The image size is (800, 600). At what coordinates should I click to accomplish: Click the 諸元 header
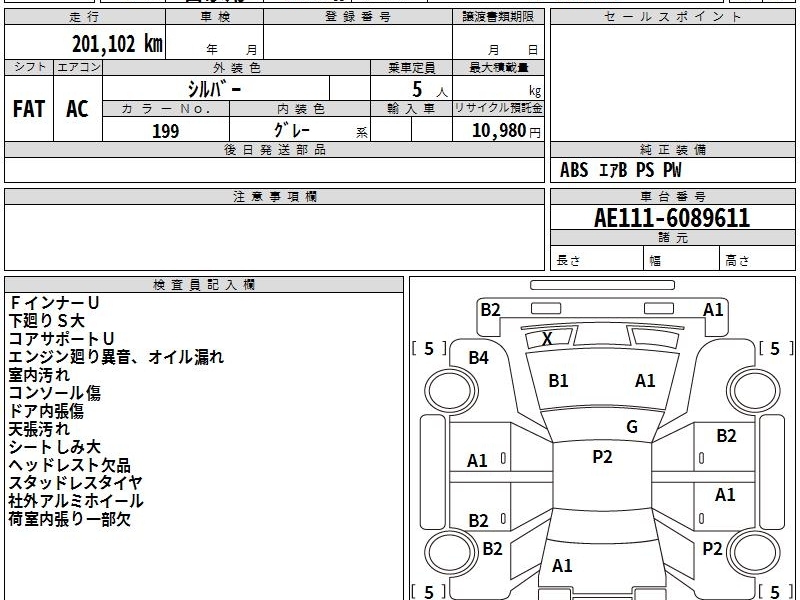point(672,238)
